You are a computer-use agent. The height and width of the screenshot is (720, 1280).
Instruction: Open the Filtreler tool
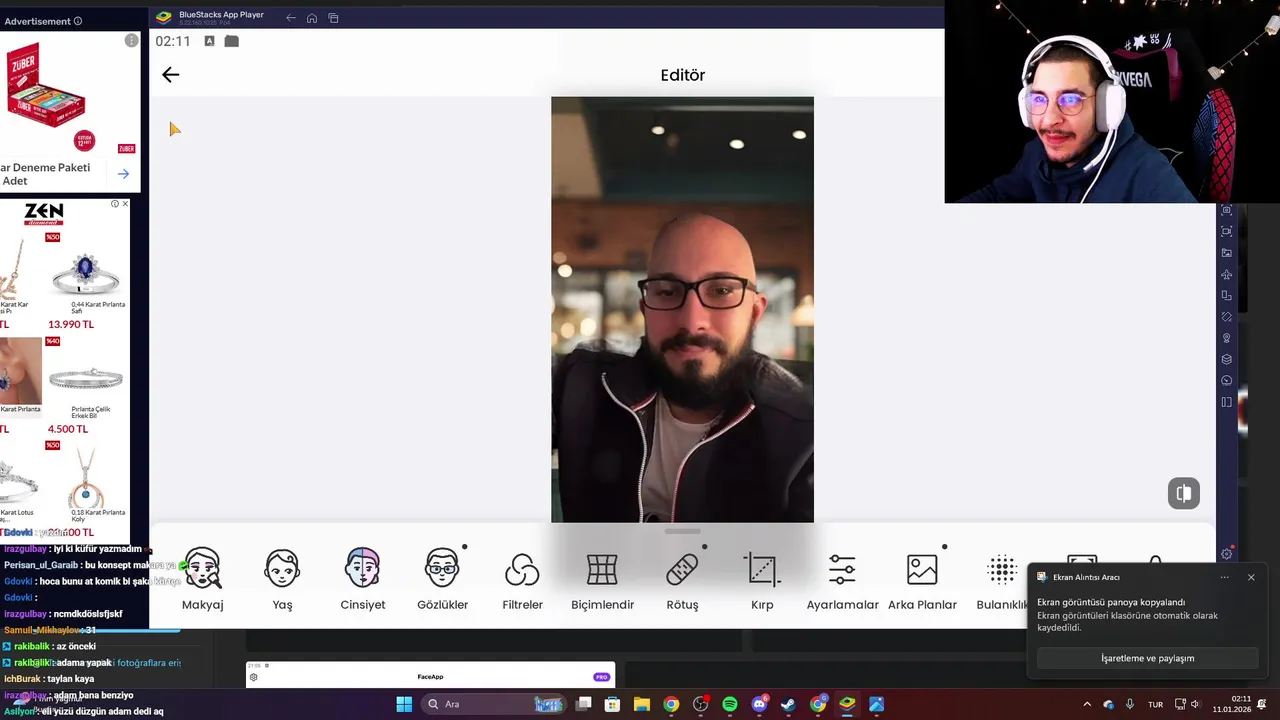coord(522,579)
